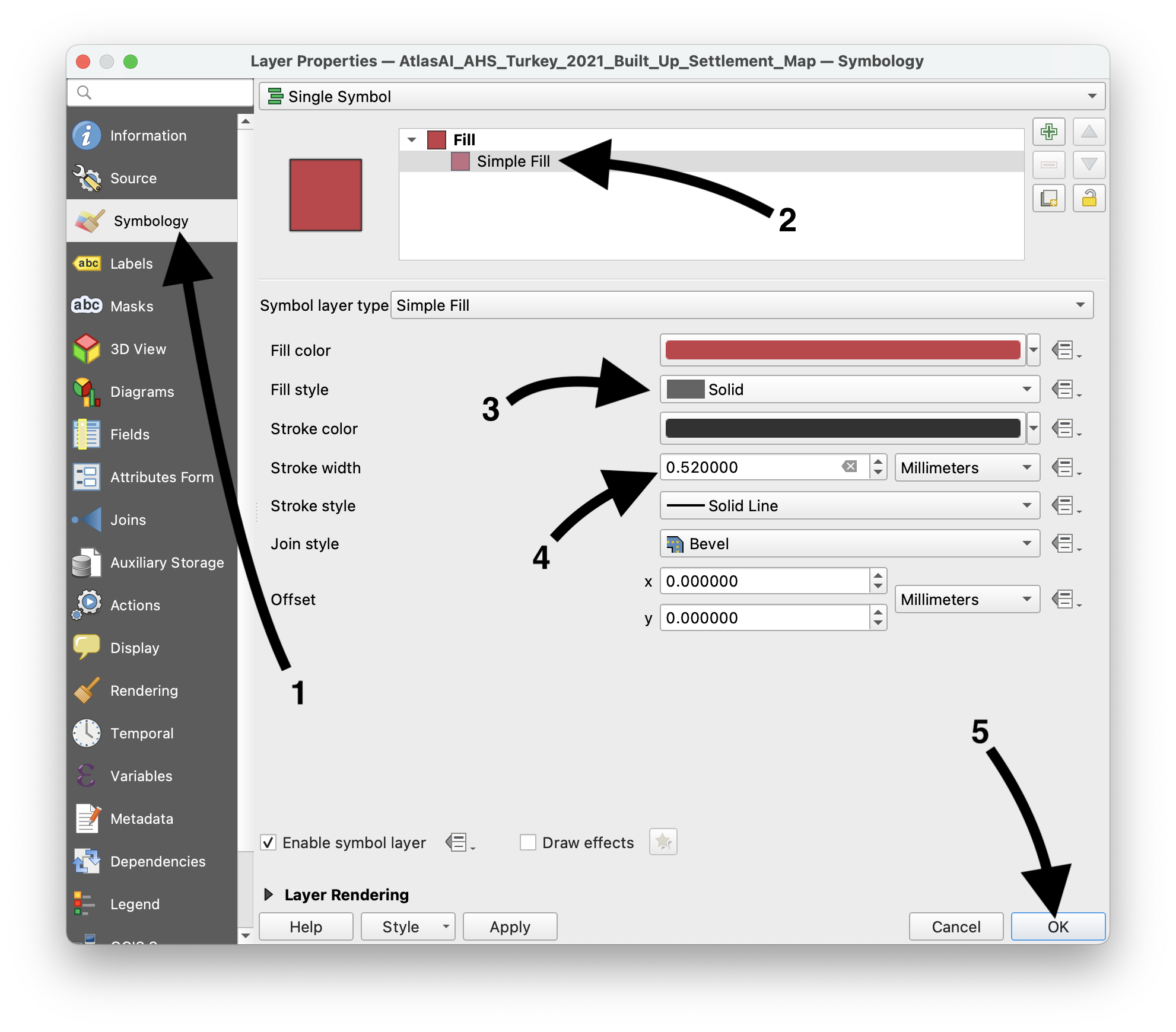Click the Apply button
Screen dimensions: 1176x1032
pos(510,926)
